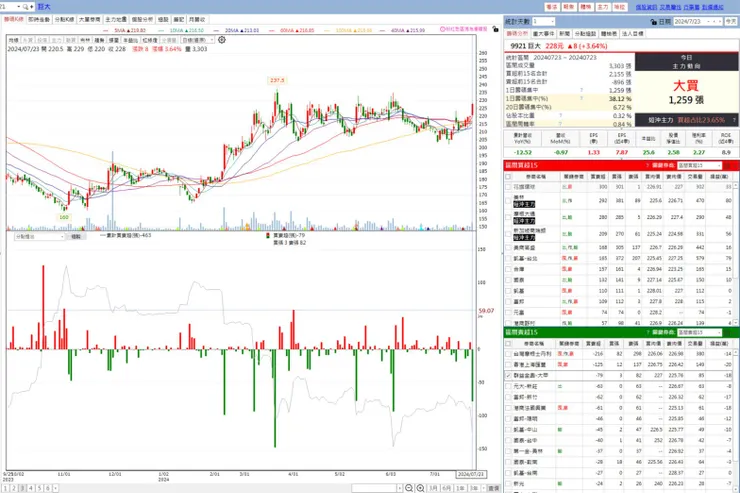Click the 2024/07/23 date marker on timeline

[x=471, y=474]
